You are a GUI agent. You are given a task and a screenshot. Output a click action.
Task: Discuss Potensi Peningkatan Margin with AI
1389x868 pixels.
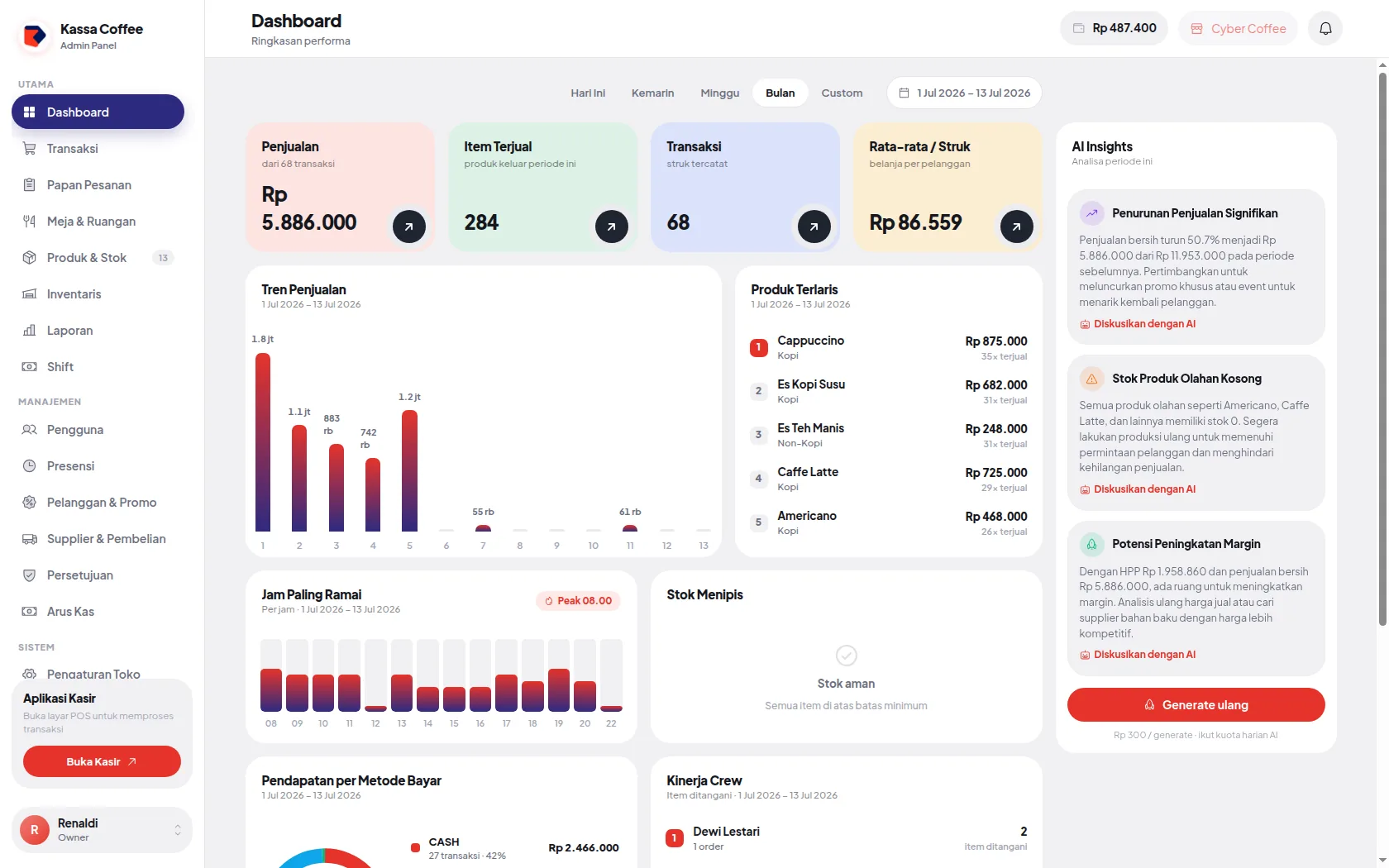(x=1138, y=655)
